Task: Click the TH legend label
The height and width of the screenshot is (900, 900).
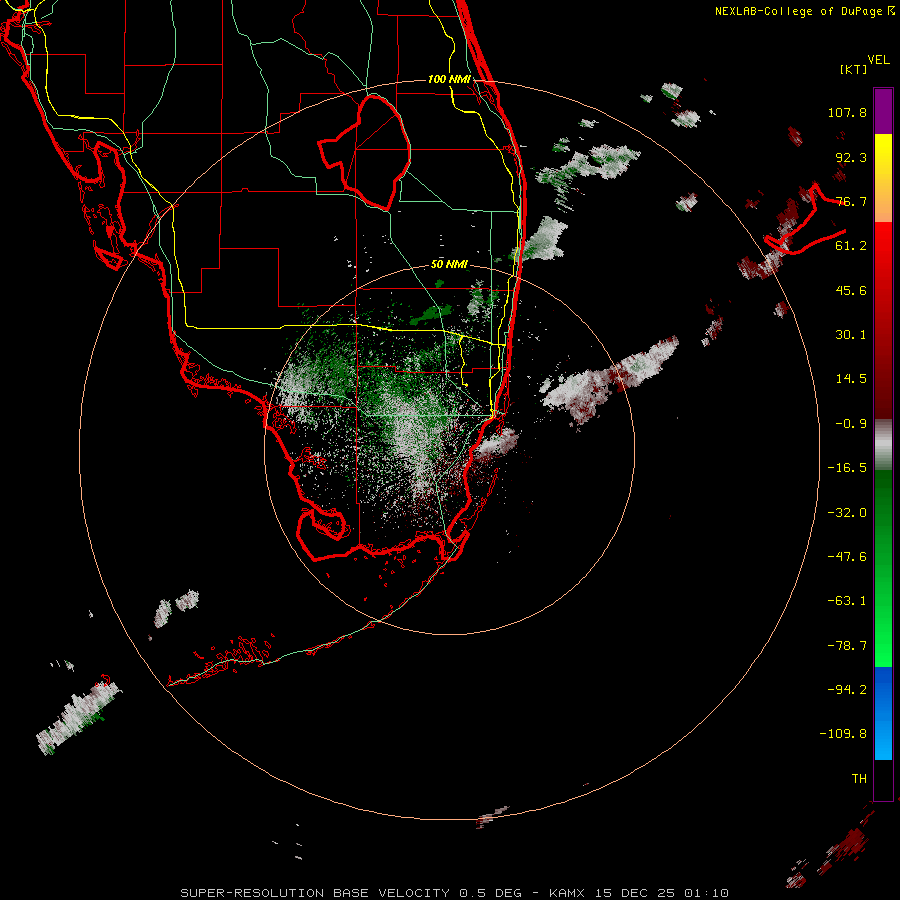Action: (859, 779)
